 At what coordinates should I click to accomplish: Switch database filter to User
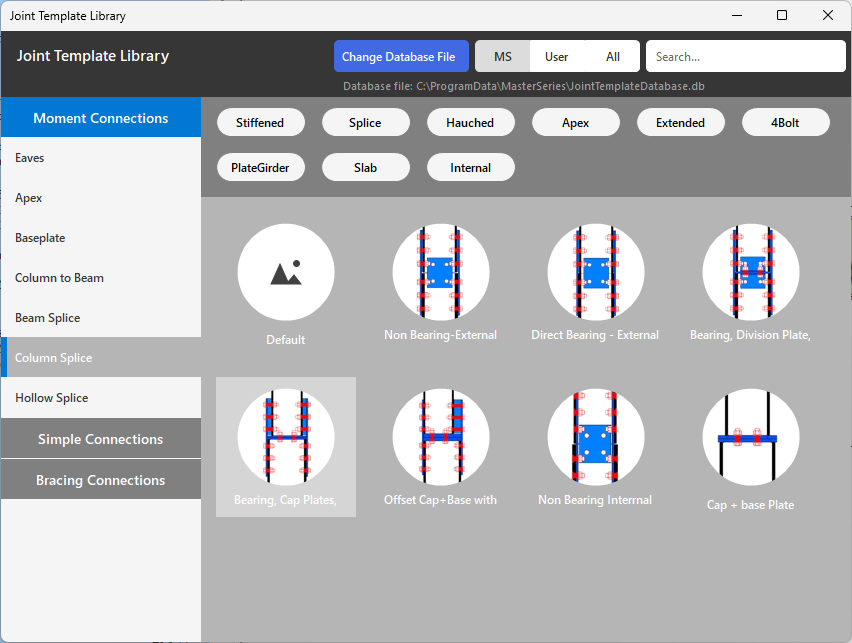(x=556, y=57)
